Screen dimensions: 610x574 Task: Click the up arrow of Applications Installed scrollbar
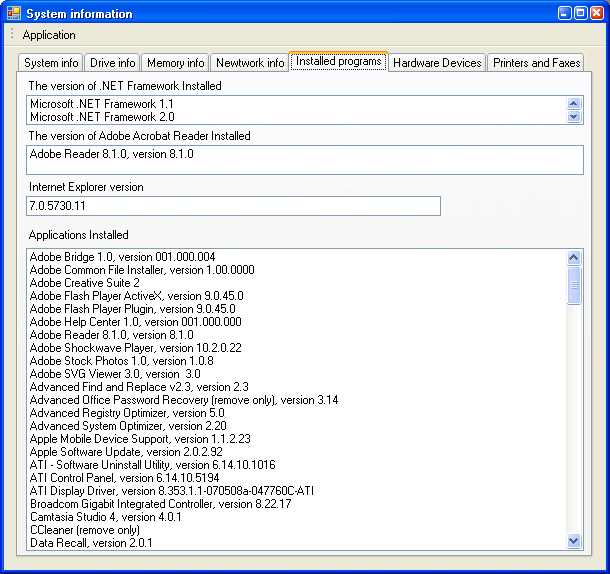click(x=574, y=257)
